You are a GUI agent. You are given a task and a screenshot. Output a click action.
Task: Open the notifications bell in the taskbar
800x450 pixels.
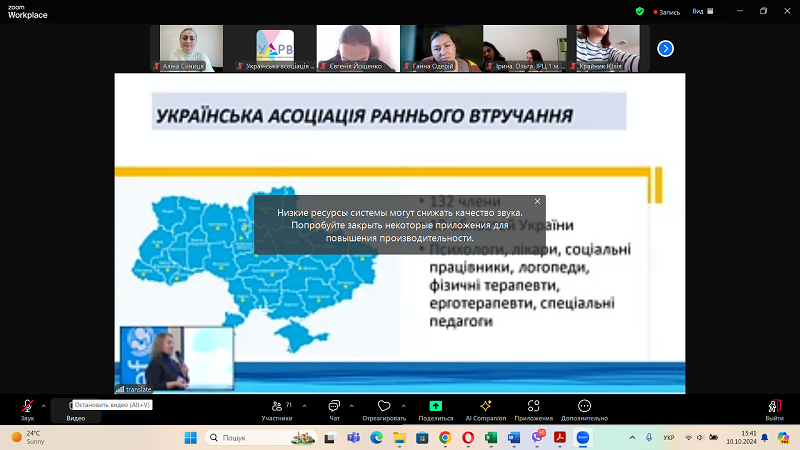coord(764,438)
